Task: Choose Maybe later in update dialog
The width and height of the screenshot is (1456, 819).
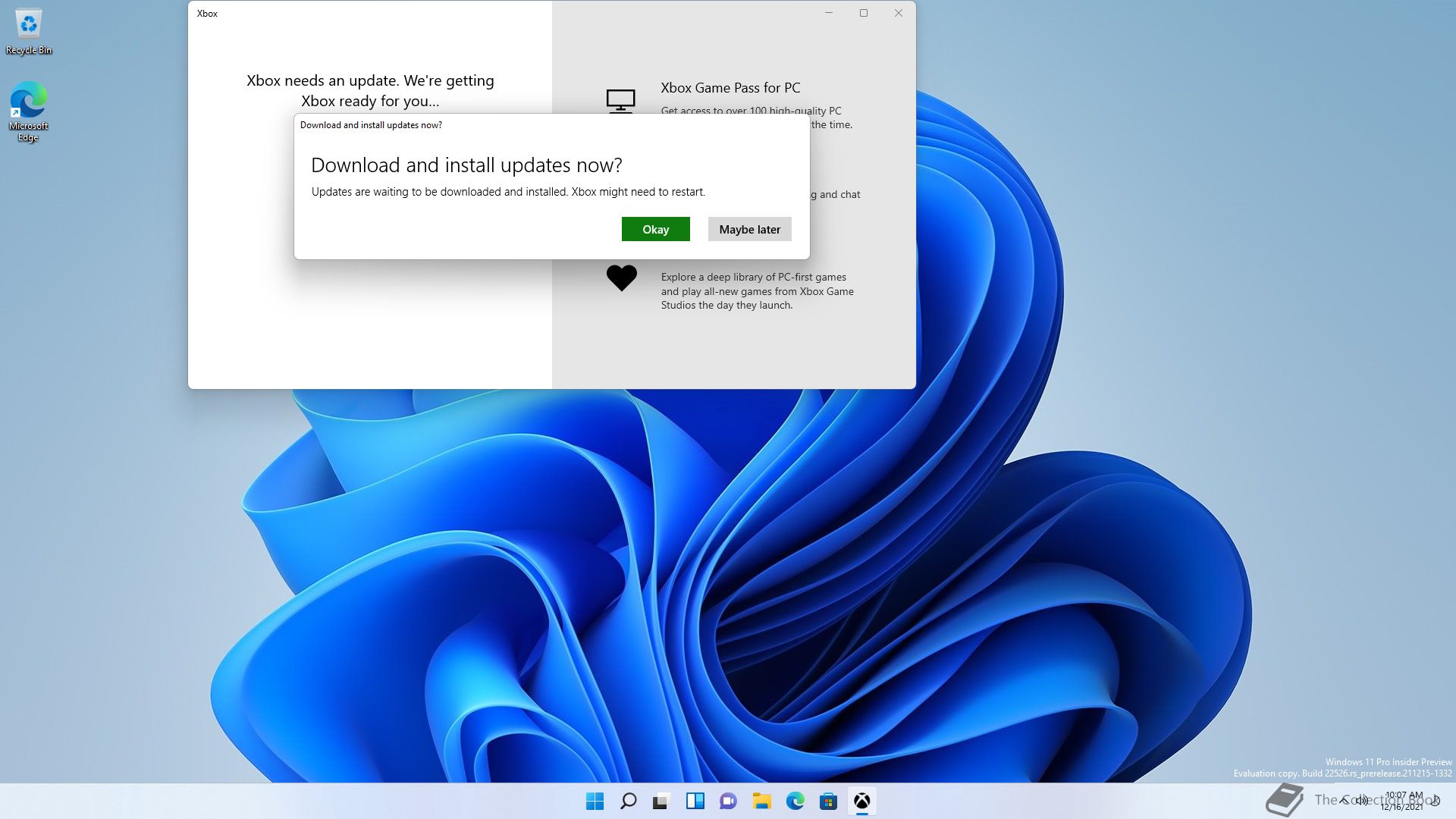Action: pos(749,229)
